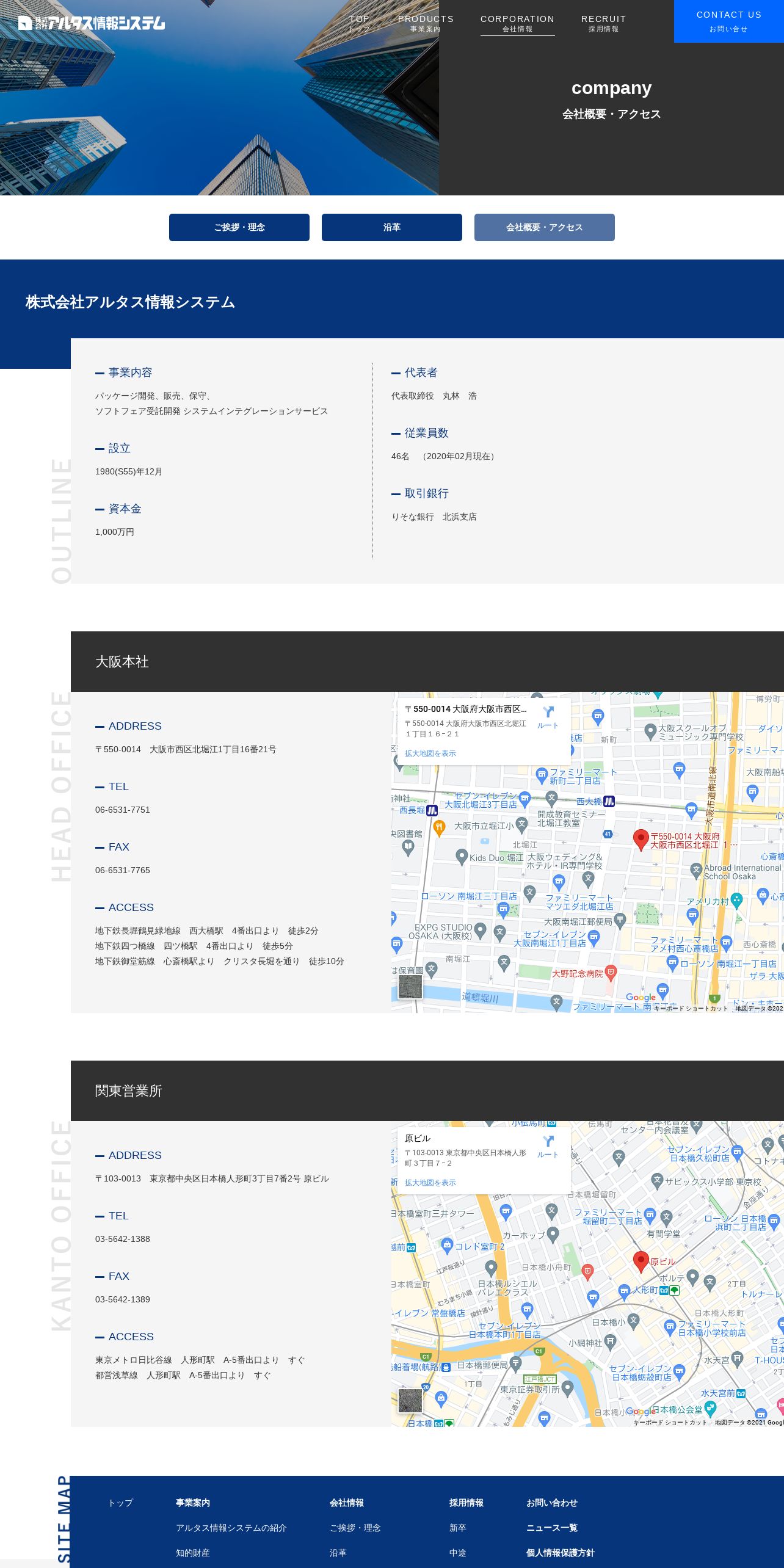The width and height of the screenshot is (784, 1568).
Task: Switch to 沿革 tab
Action: pos(392,227)
